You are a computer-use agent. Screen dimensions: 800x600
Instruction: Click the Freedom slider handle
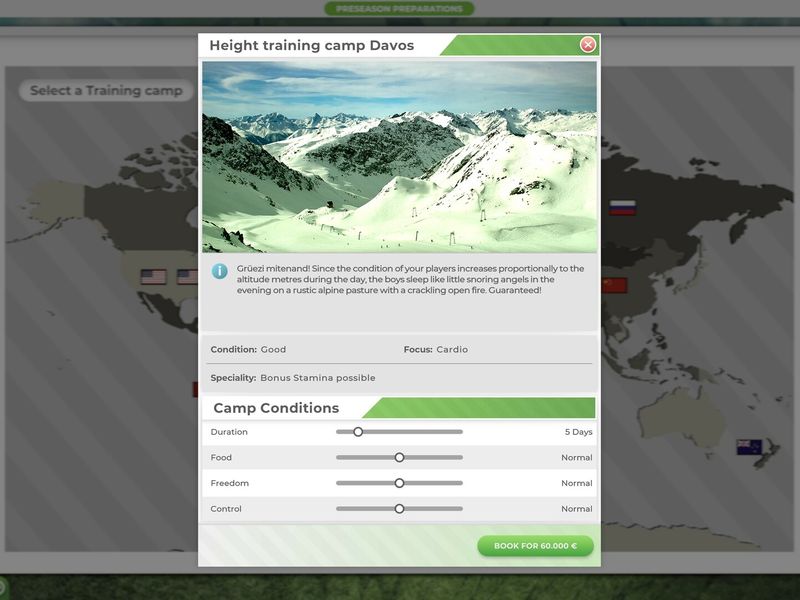click(399, 483)
